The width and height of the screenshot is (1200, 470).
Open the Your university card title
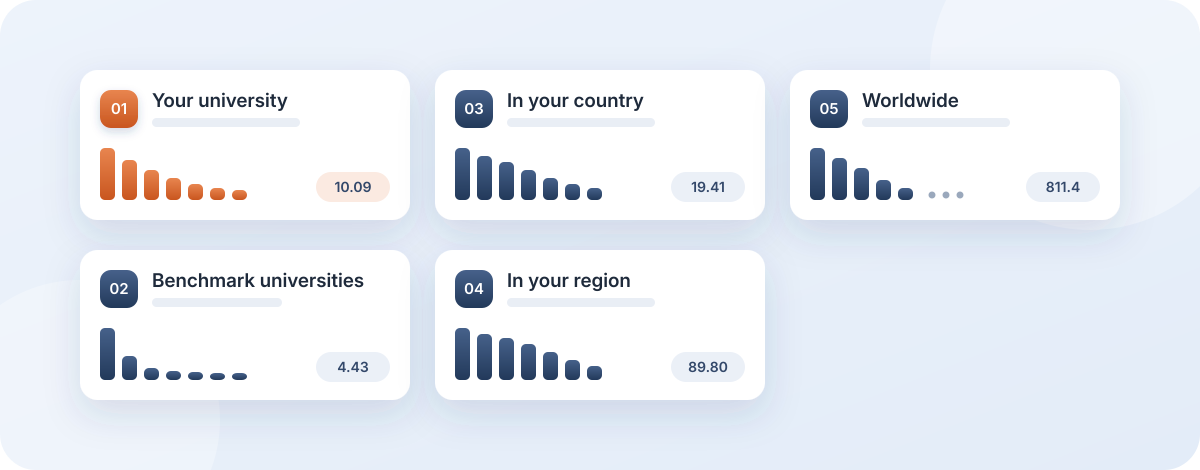point(219,100)
